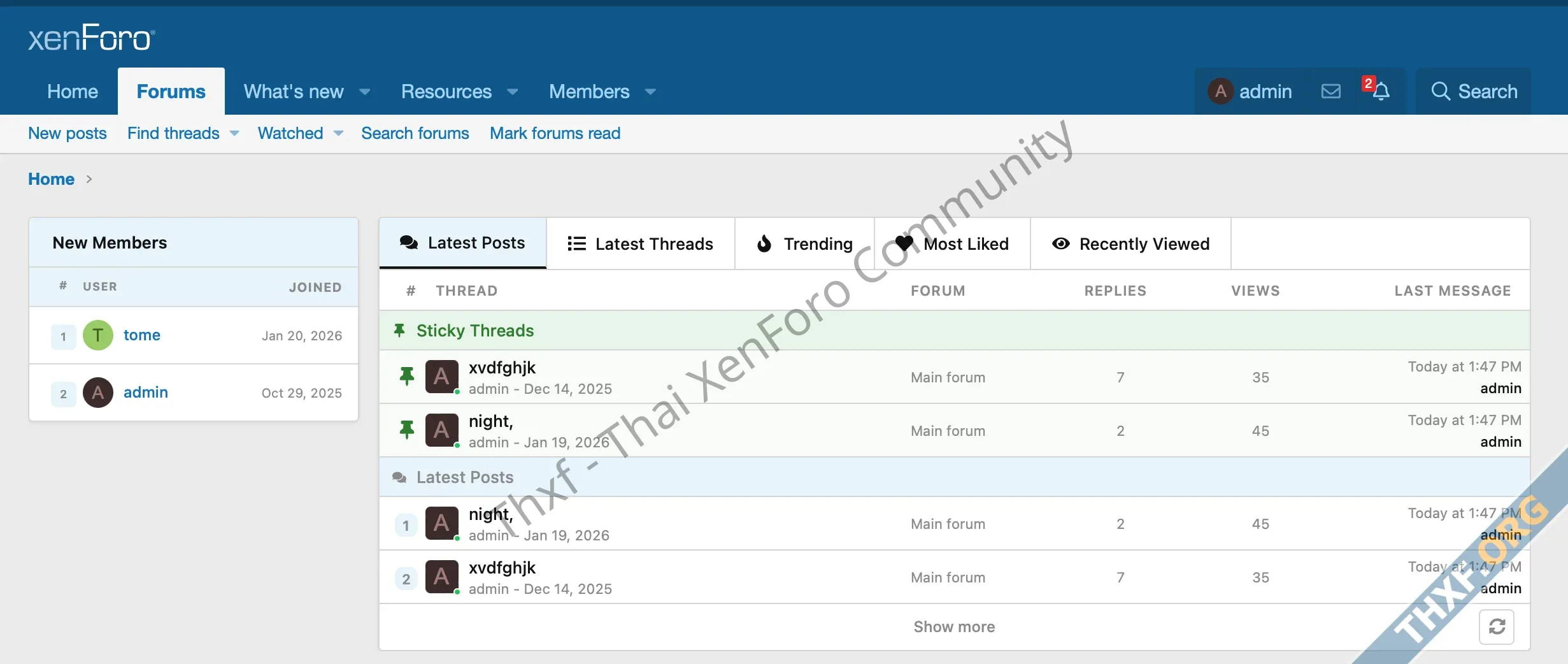Expand the What's new dropdown arrow

click(365, 92)
